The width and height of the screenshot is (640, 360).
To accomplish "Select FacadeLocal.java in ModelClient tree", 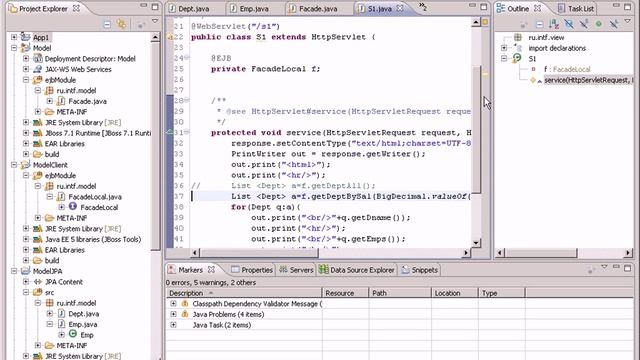I will click(95, 197).
